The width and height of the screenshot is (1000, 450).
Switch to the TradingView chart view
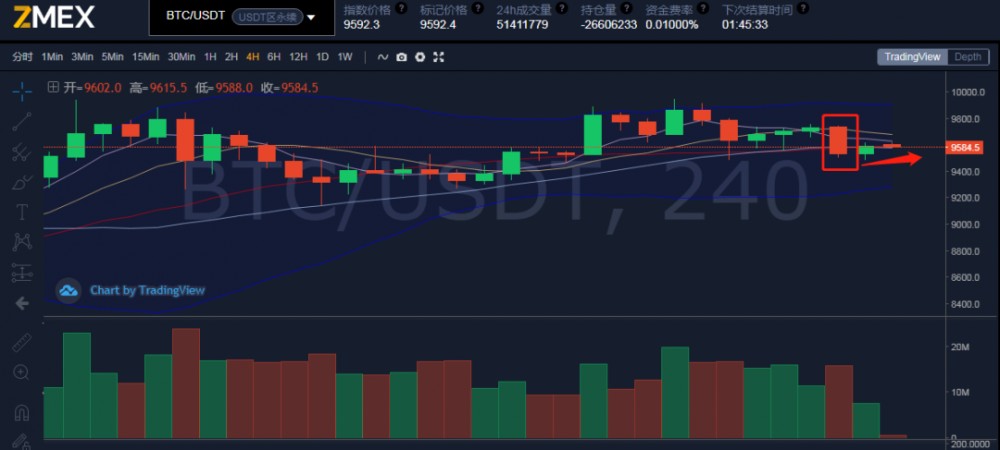point(912,57)
